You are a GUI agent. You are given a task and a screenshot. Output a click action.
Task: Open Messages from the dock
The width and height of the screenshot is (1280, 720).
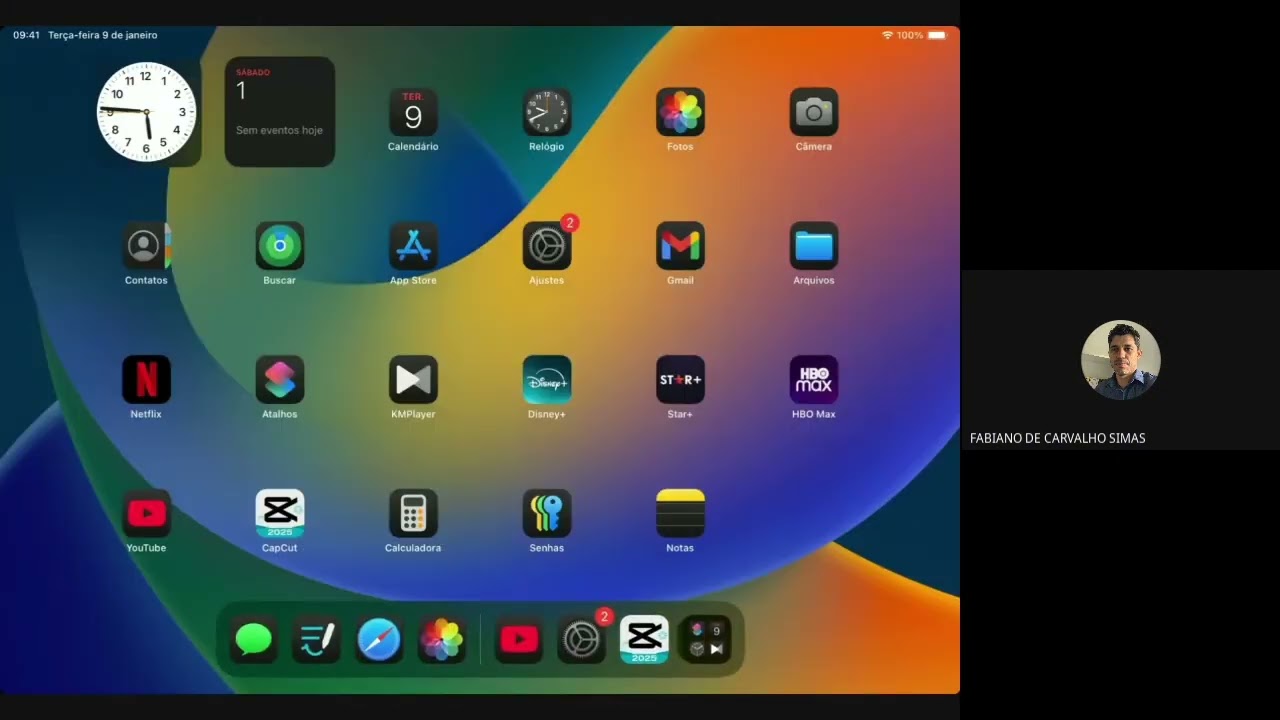pos(254,640)
